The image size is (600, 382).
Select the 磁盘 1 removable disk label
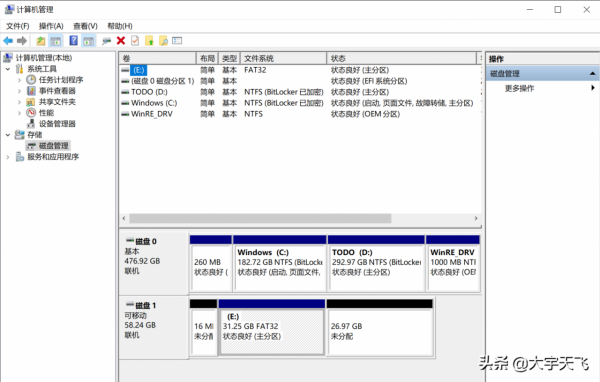[153, 328]
